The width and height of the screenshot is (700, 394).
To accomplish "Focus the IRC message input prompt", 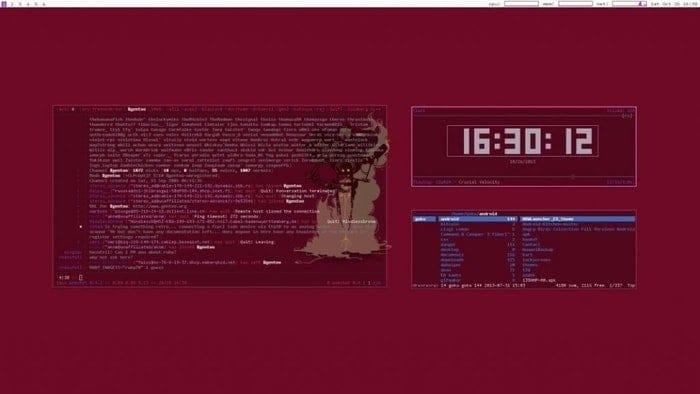I will (81, 278).
